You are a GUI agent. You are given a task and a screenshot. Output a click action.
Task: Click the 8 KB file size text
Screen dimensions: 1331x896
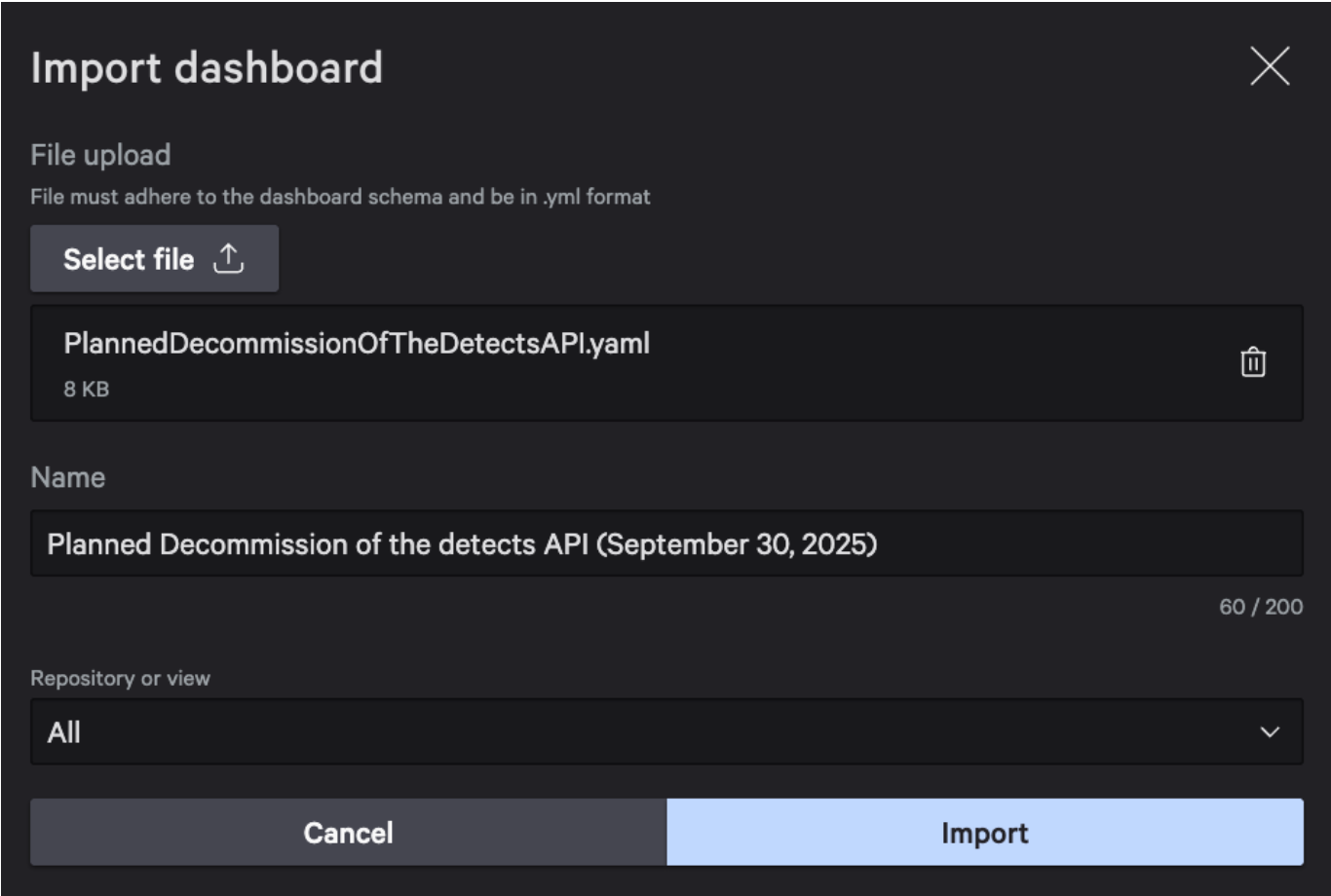[87, 390]
